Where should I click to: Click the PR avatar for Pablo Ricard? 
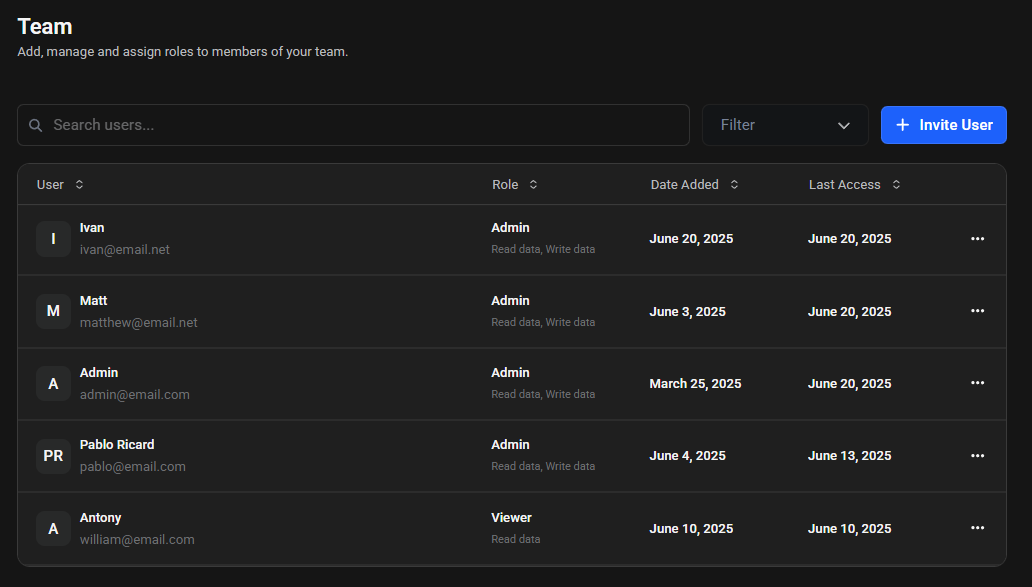(x=53, y=456)
